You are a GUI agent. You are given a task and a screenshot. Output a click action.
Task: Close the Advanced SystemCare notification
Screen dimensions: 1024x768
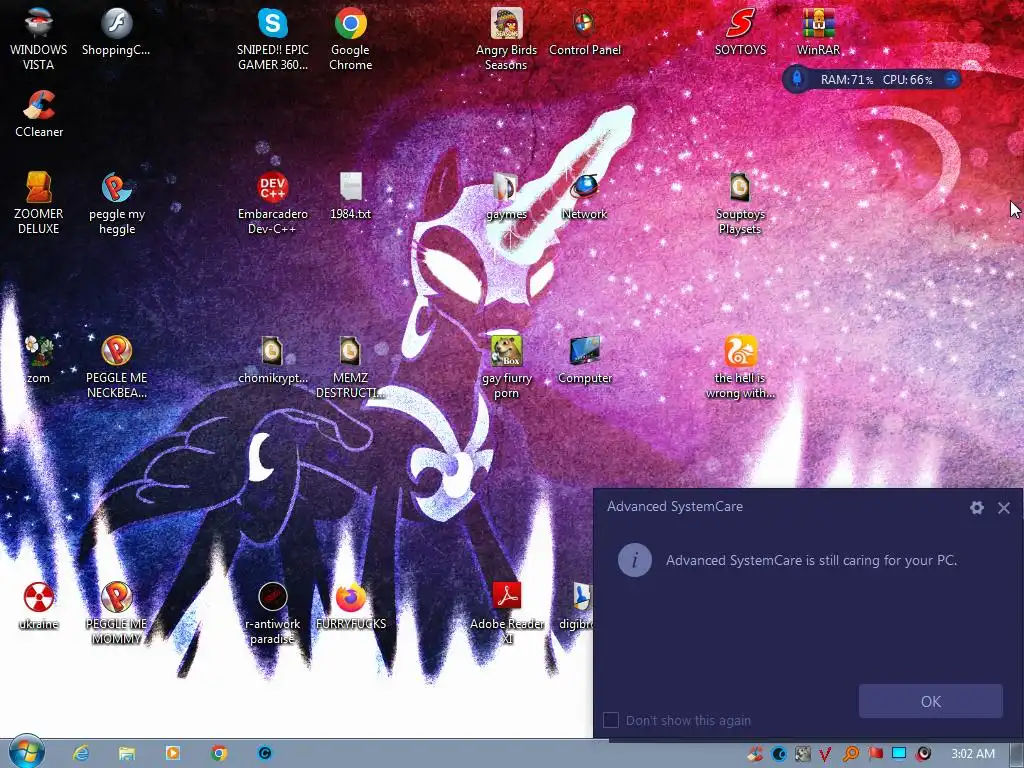(1004, 507)
